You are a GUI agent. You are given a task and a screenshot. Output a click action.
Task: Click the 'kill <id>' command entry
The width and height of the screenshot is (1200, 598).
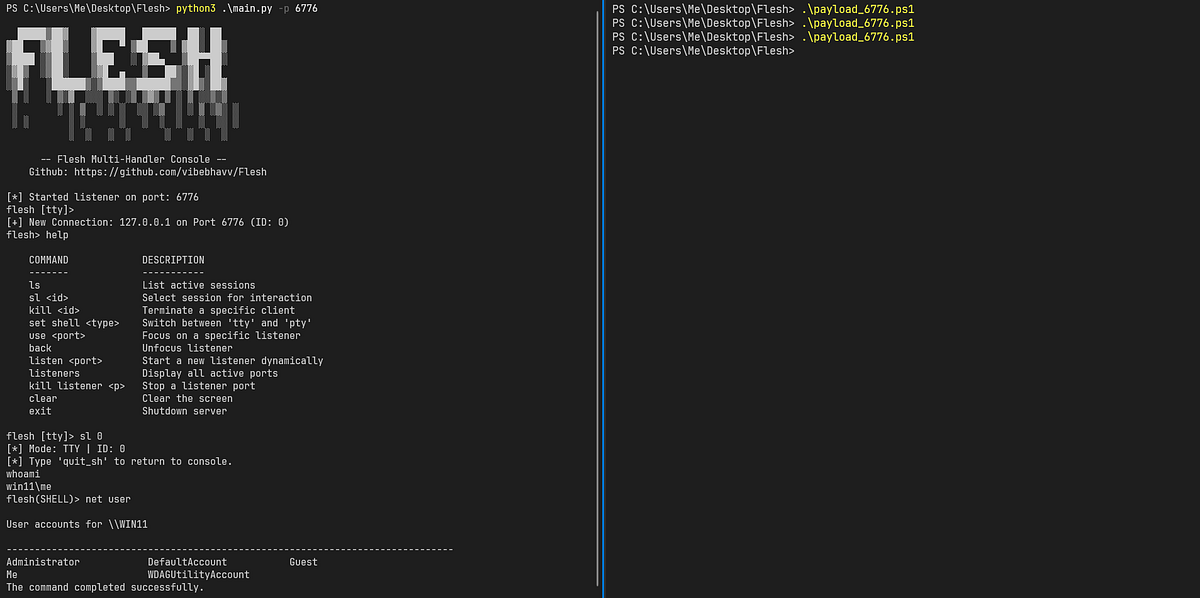[x=54, y=310]
